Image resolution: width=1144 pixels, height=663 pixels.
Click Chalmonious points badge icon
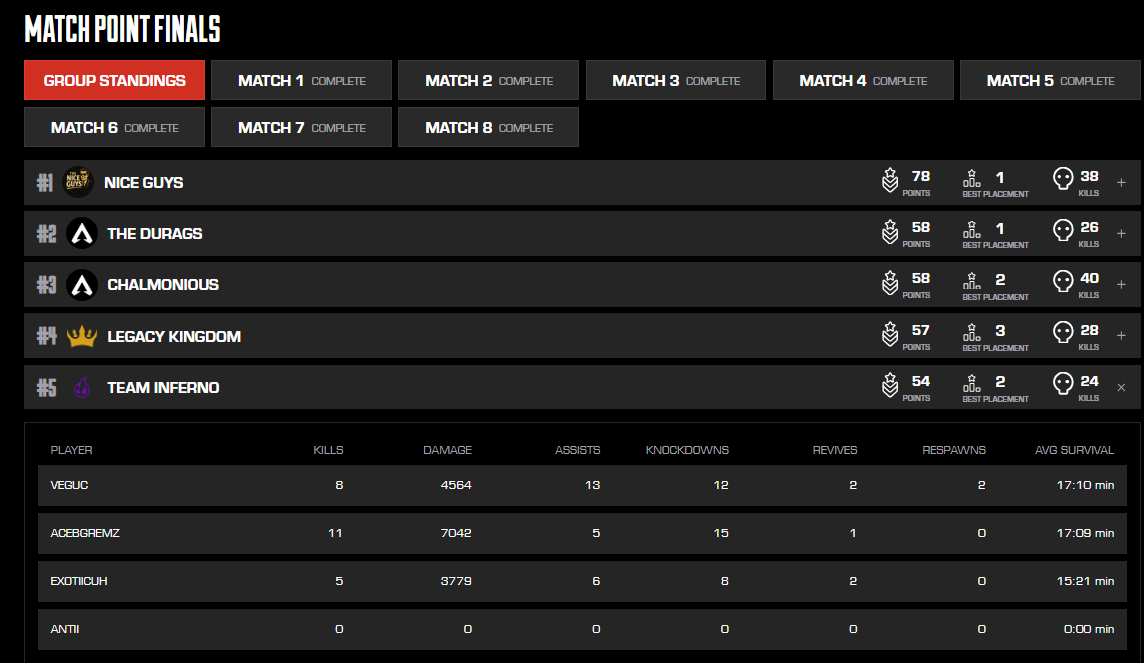click(x=889, y=282)
